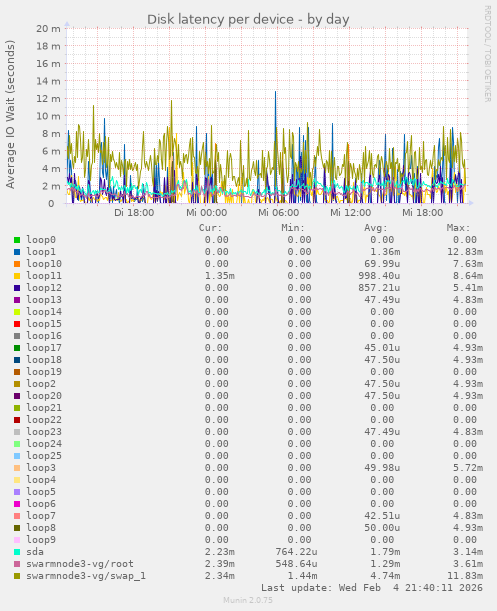Click the loop1 max value 12.83m
The image size is (497, 611).
coord(465,252)
